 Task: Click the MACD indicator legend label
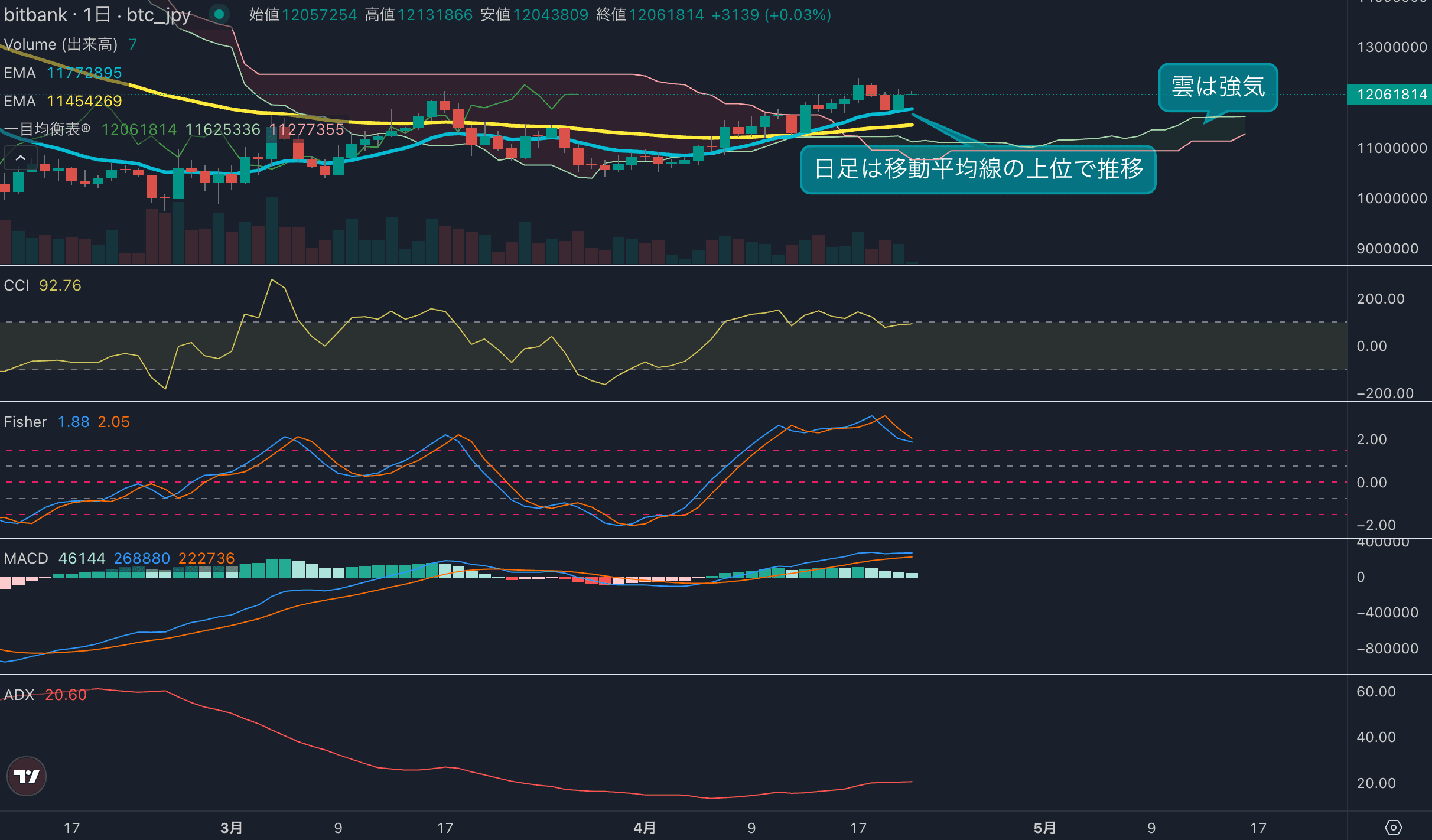click(x=26, y=558)
